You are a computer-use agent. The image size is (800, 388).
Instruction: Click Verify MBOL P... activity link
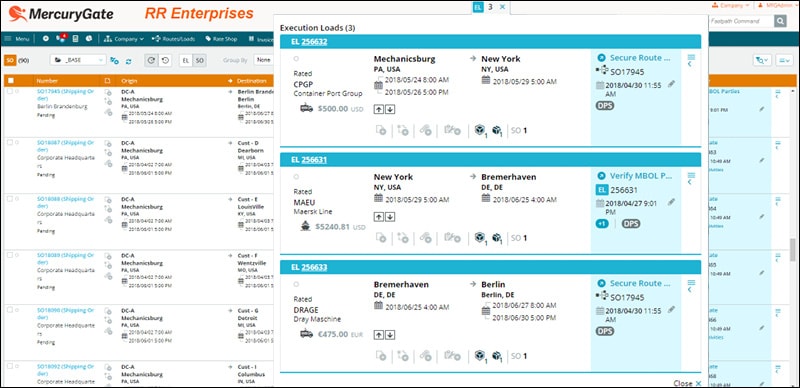(x=641, y=176)
